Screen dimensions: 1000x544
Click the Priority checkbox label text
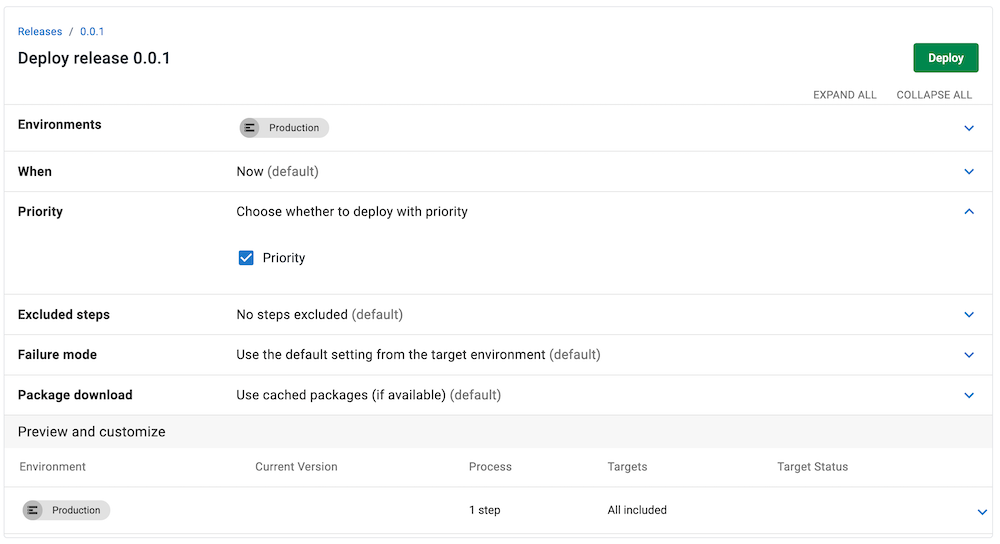coord(284,258)
